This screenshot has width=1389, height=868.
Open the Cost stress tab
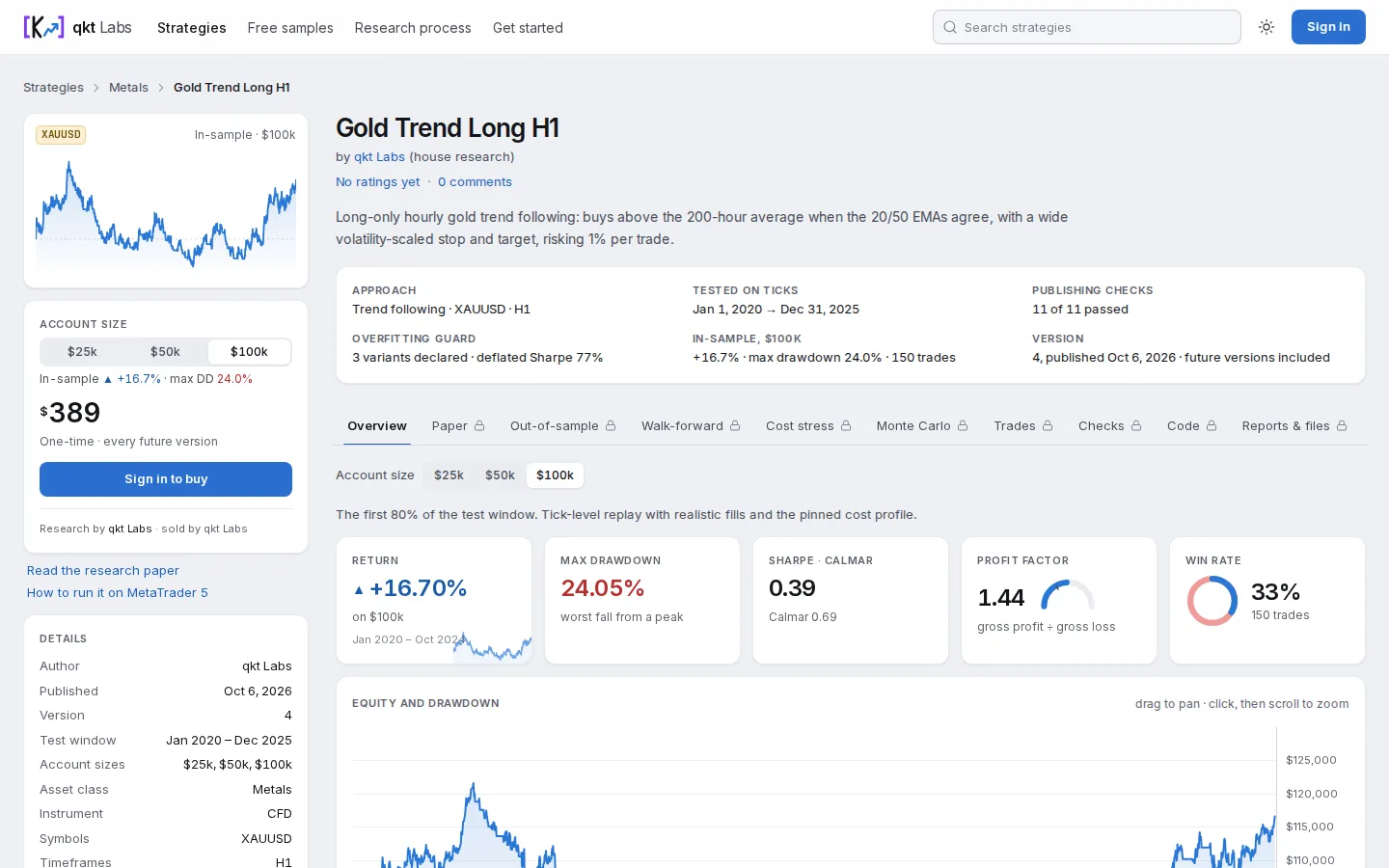(808, 425)
